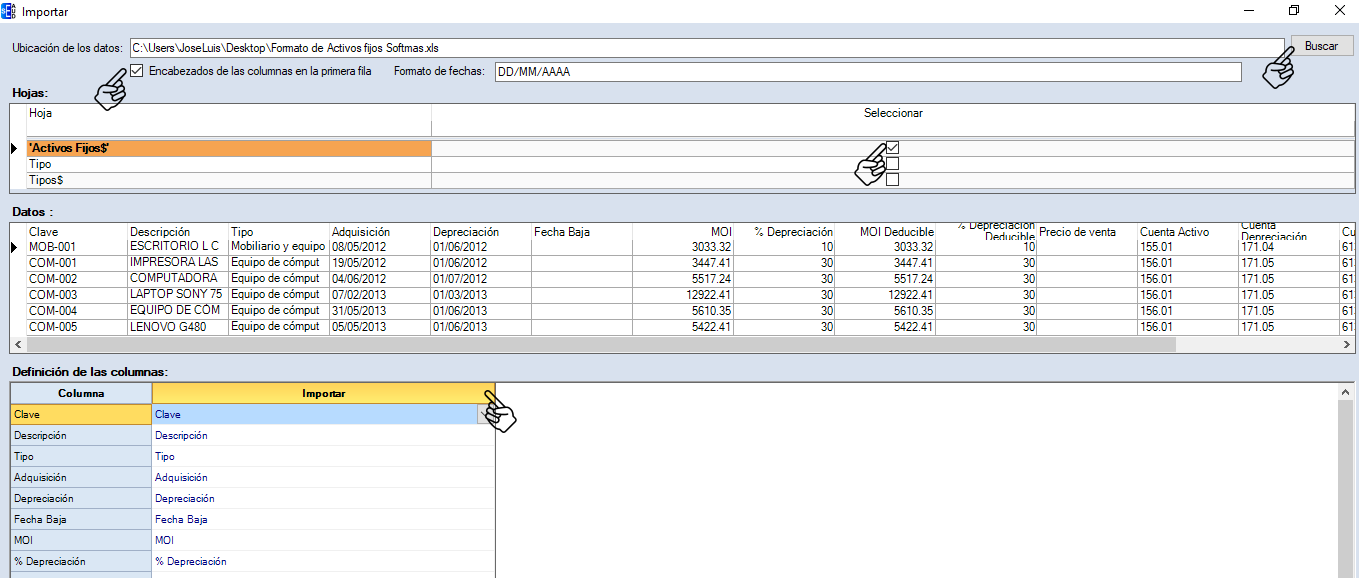Click the Importar window app icon
This screenshot has height=578, width=1359.
tap(9, 10)
